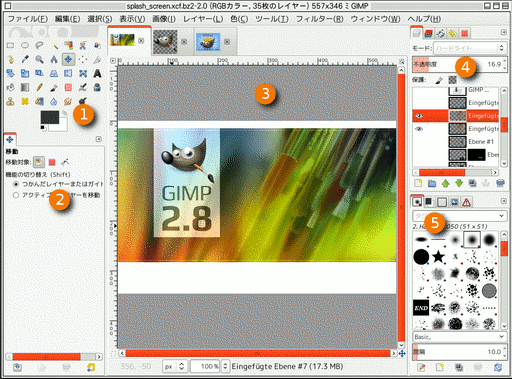Select the Text tool
The width and height of the screenshot is (512, 379).
97,73
